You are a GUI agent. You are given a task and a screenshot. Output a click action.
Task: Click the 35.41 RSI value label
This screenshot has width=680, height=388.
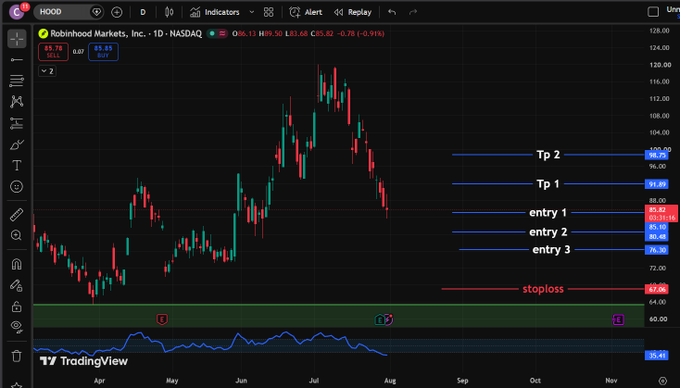point(657,355)
